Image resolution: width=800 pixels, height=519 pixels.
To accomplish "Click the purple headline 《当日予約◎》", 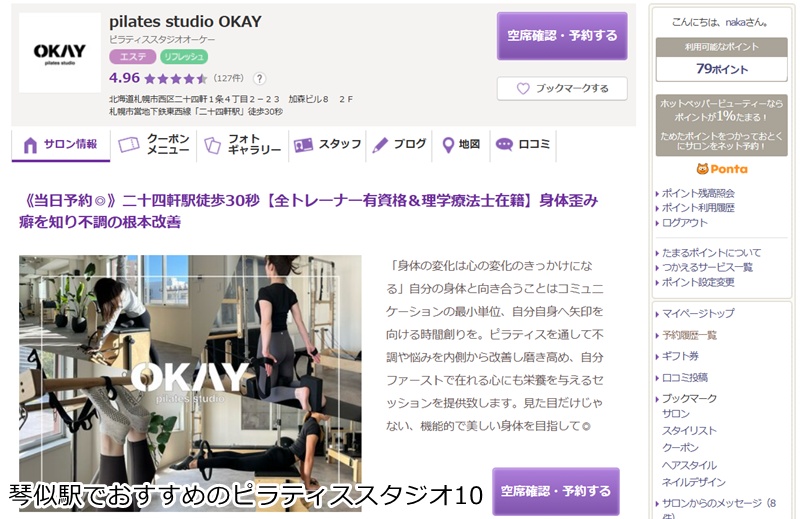I will (308, 211).
